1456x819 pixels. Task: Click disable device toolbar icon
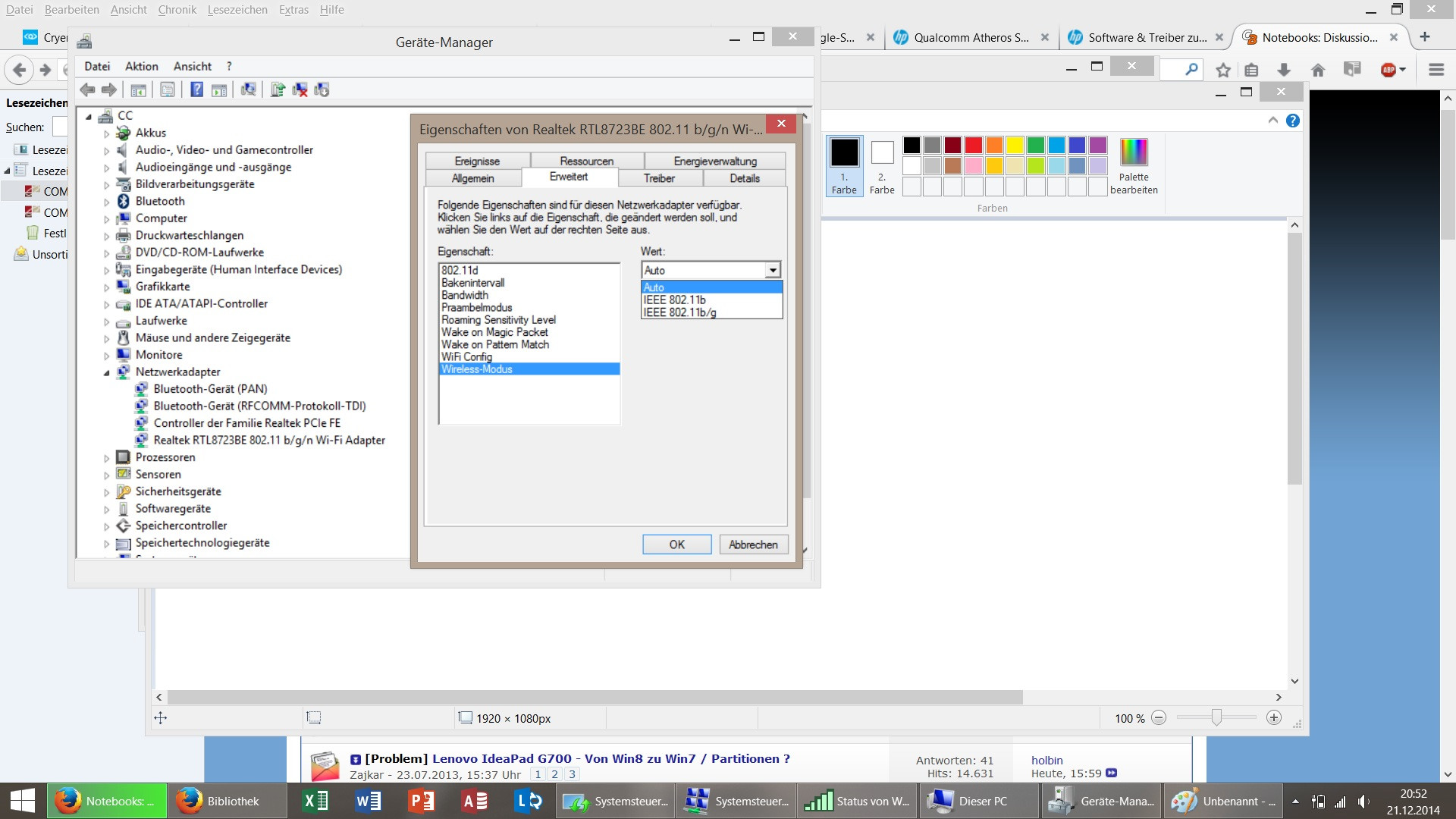click(322, 89)
